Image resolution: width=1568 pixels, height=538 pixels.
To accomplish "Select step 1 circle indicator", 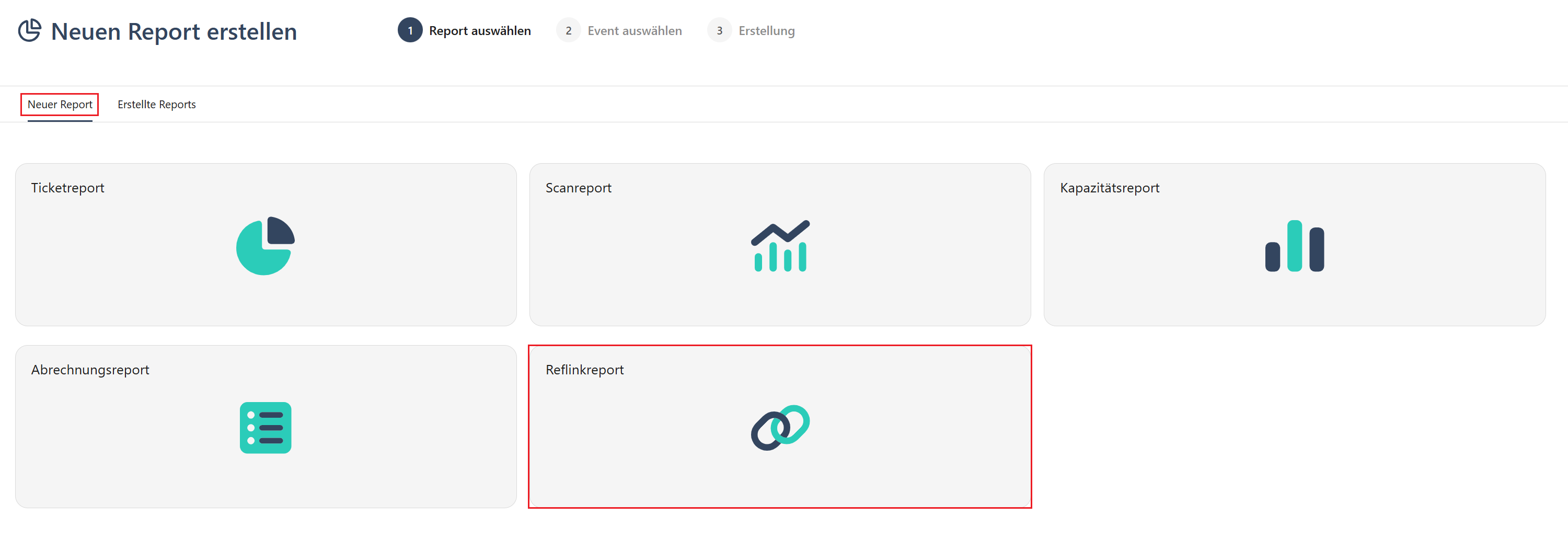I will 410,30.
